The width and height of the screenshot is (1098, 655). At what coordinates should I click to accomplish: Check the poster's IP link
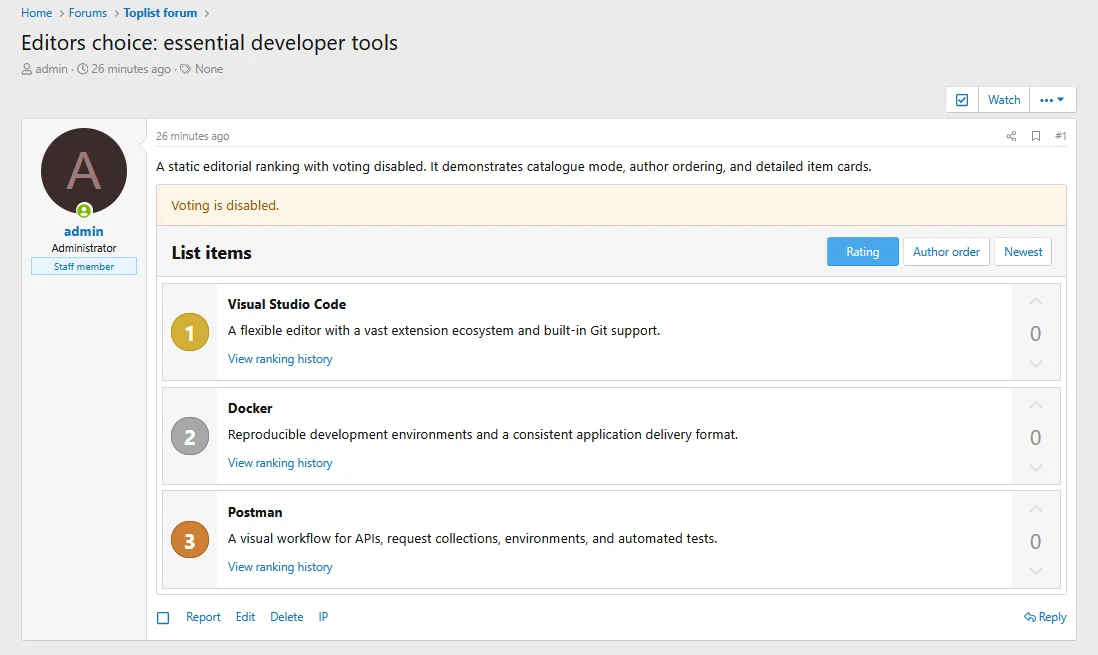(x=323, y=616)
